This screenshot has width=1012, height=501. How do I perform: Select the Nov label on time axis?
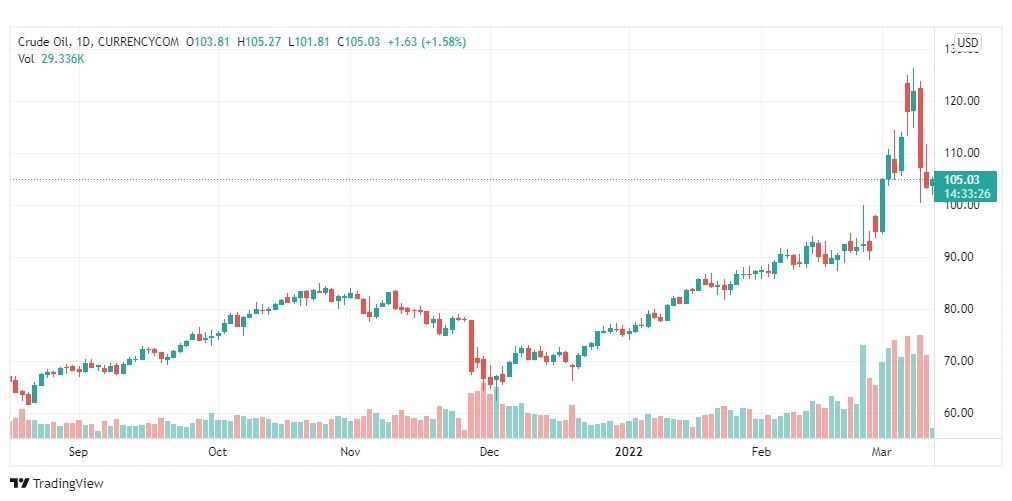pos(350,452)
